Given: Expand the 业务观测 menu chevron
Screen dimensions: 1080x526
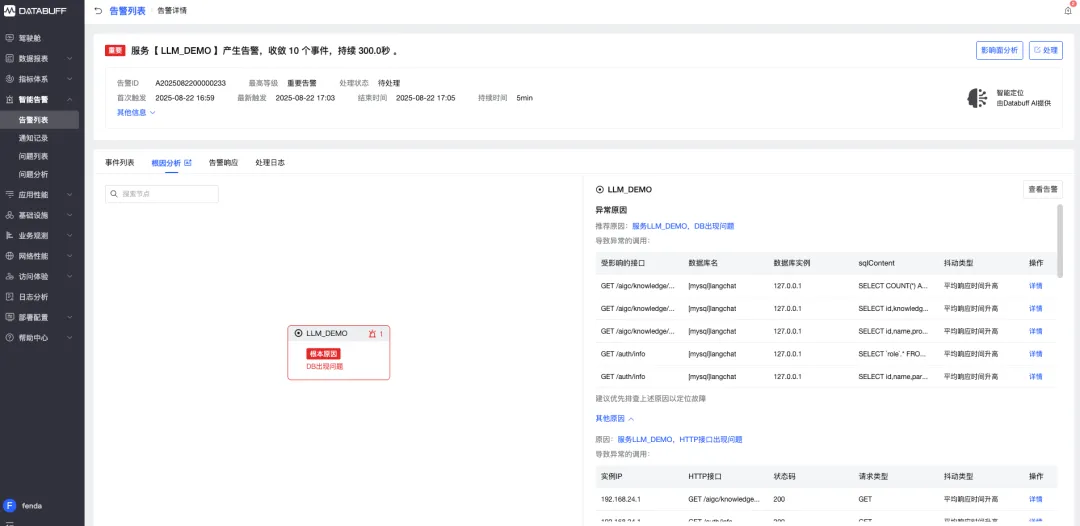Looking at the screenshot, I should coord(71,235).
